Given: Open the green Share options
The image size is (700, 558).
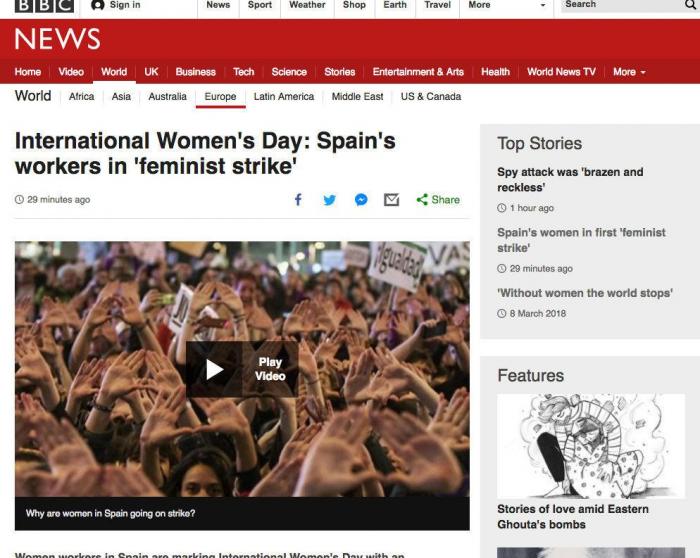Looking at the screenshot, I should tap(438, 200).
